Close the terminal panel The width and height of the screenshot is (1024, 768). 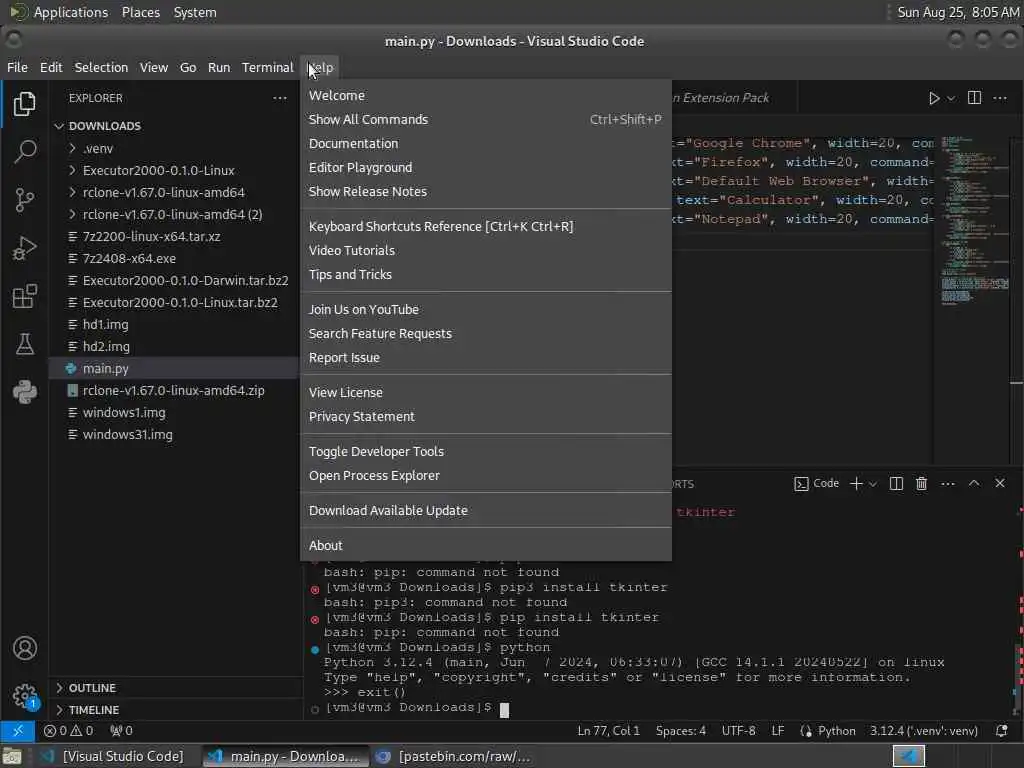coord(1000,483)
